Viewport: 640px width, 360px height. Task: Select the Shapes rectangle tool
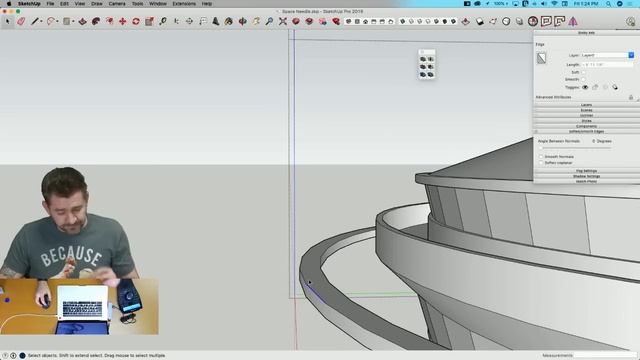(67, 21)
